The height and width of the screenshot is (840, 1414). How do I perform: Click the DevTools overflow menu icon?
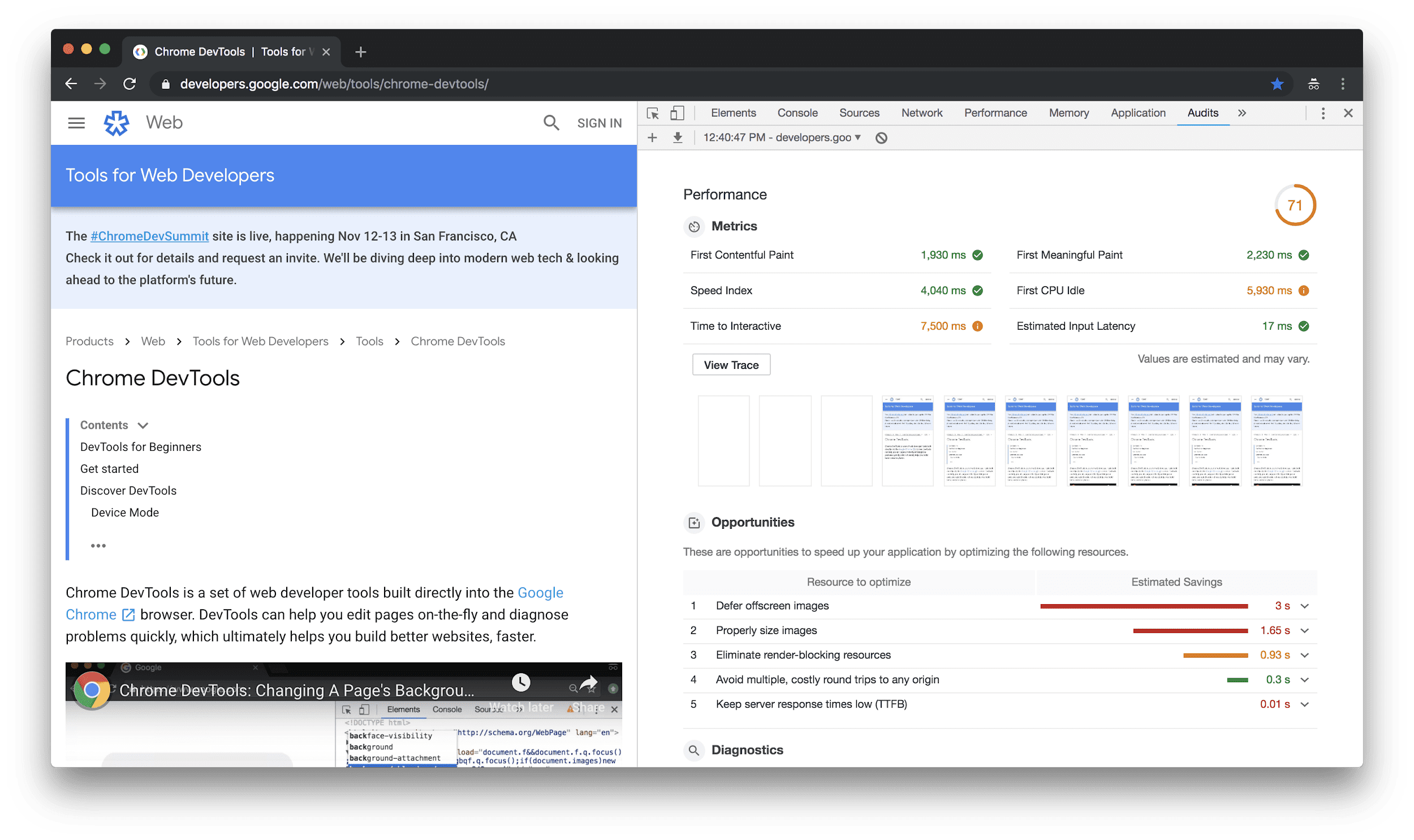click(x=1323, y=112)
